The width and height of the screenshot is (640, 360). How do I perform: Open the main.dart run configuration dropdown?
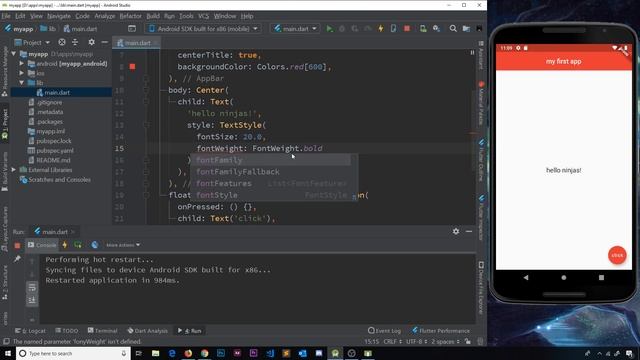(x=296, y=29)
